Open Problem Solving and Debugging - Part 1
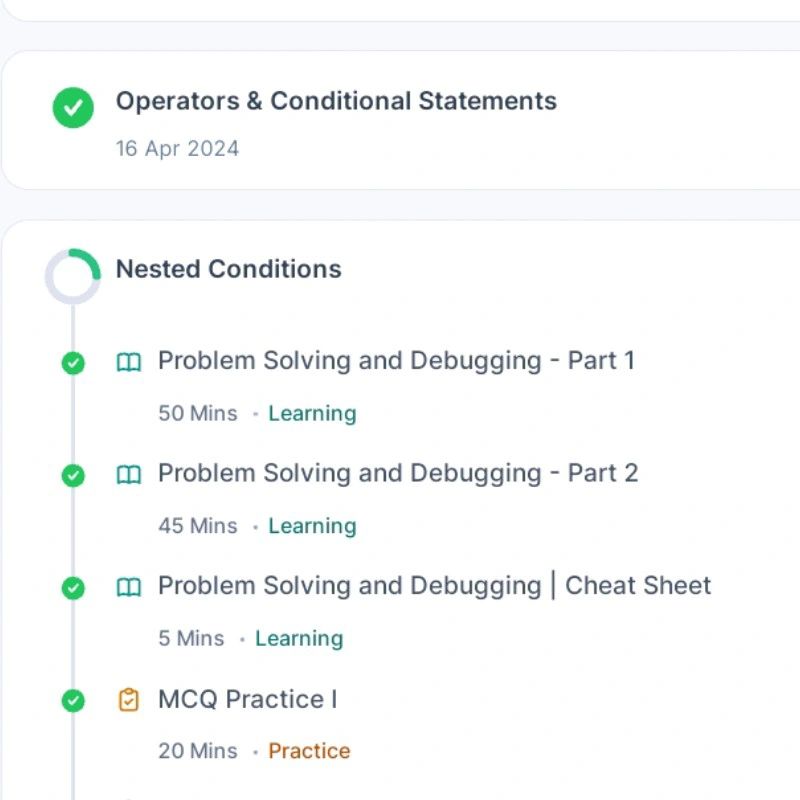 [396, 361]
